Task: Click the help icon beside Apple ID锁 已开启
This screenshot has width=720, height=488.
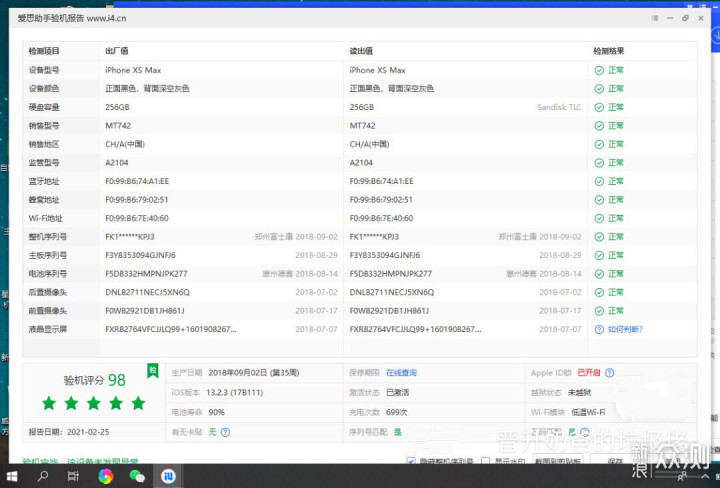Action: coord(609,373)
